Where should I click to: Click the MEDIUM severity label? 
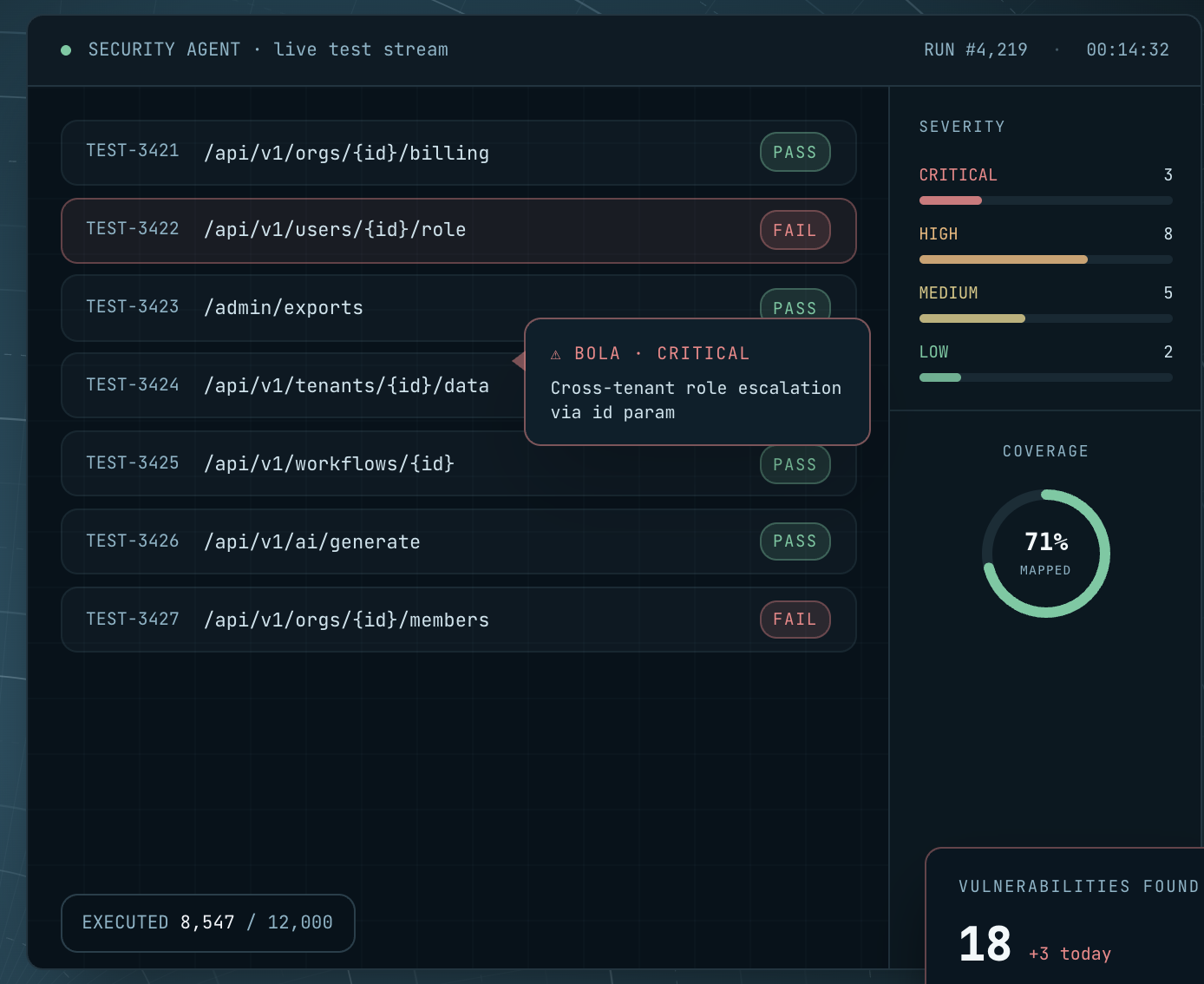tap(948, 293)
